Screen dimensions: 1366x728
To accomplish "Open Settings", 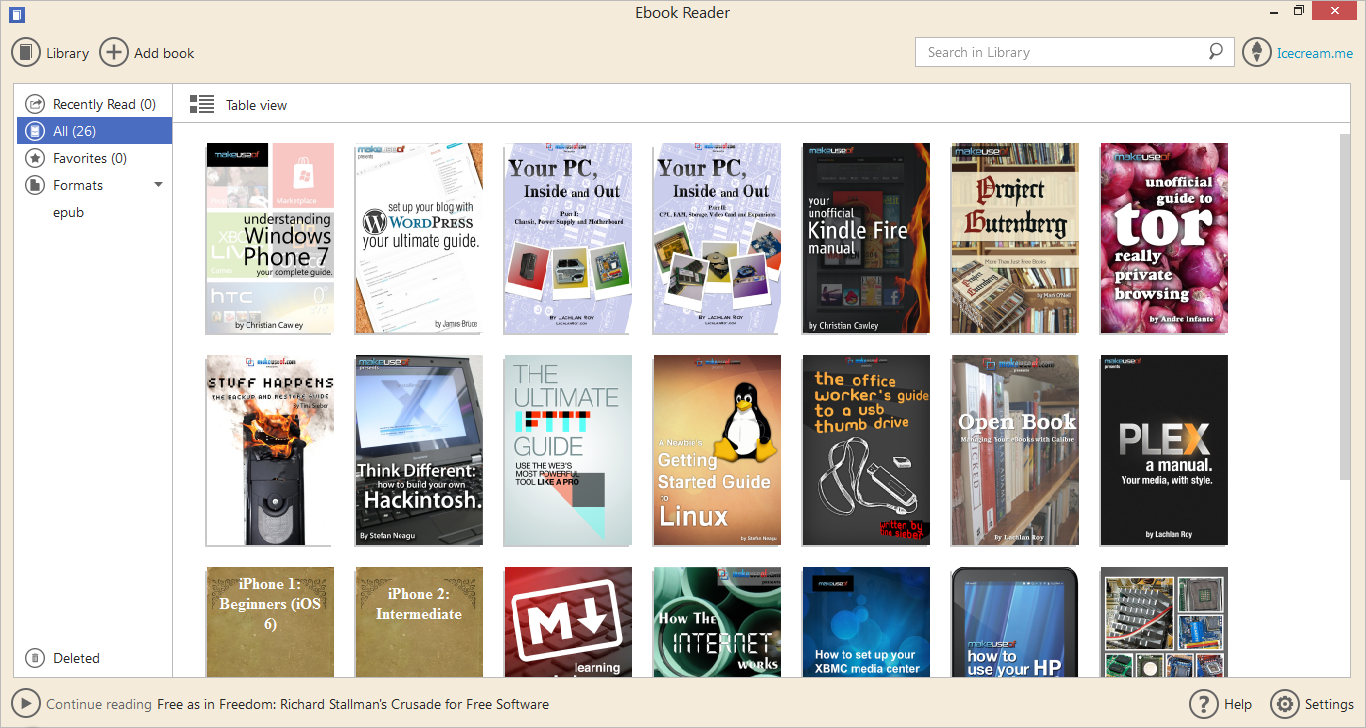I will pos(1329,705).
